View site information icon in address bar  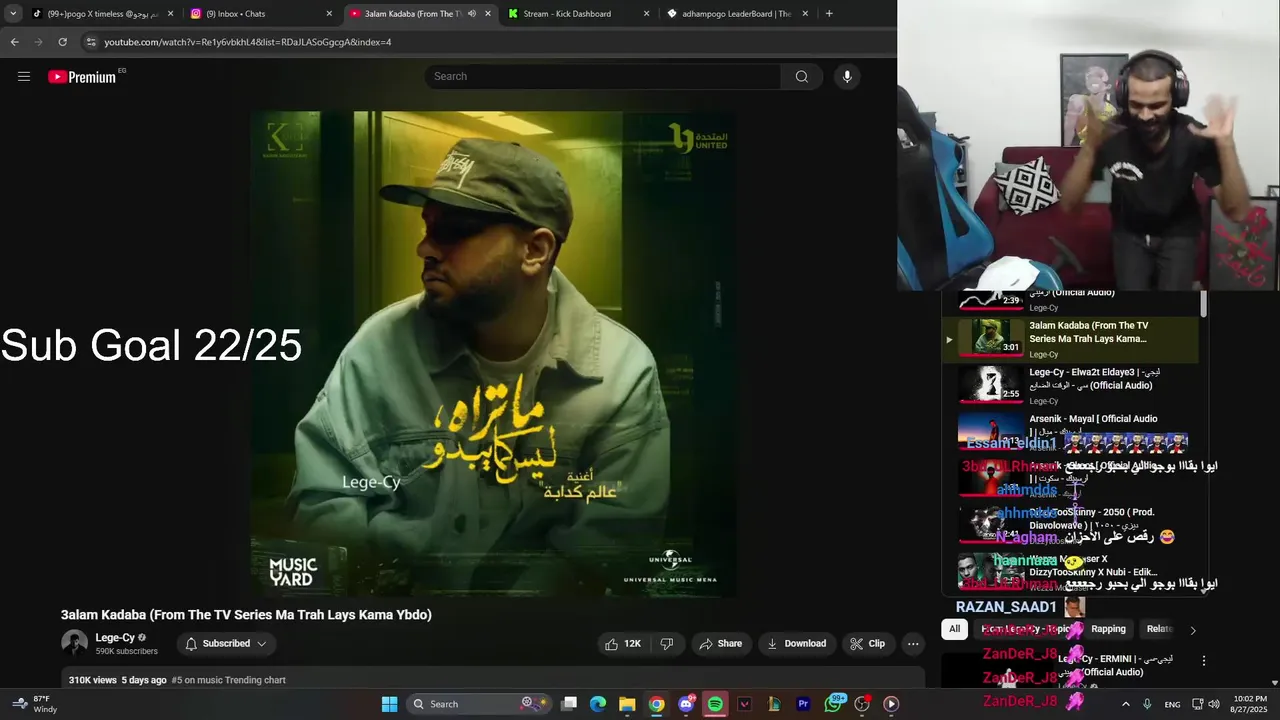[91, 42]
